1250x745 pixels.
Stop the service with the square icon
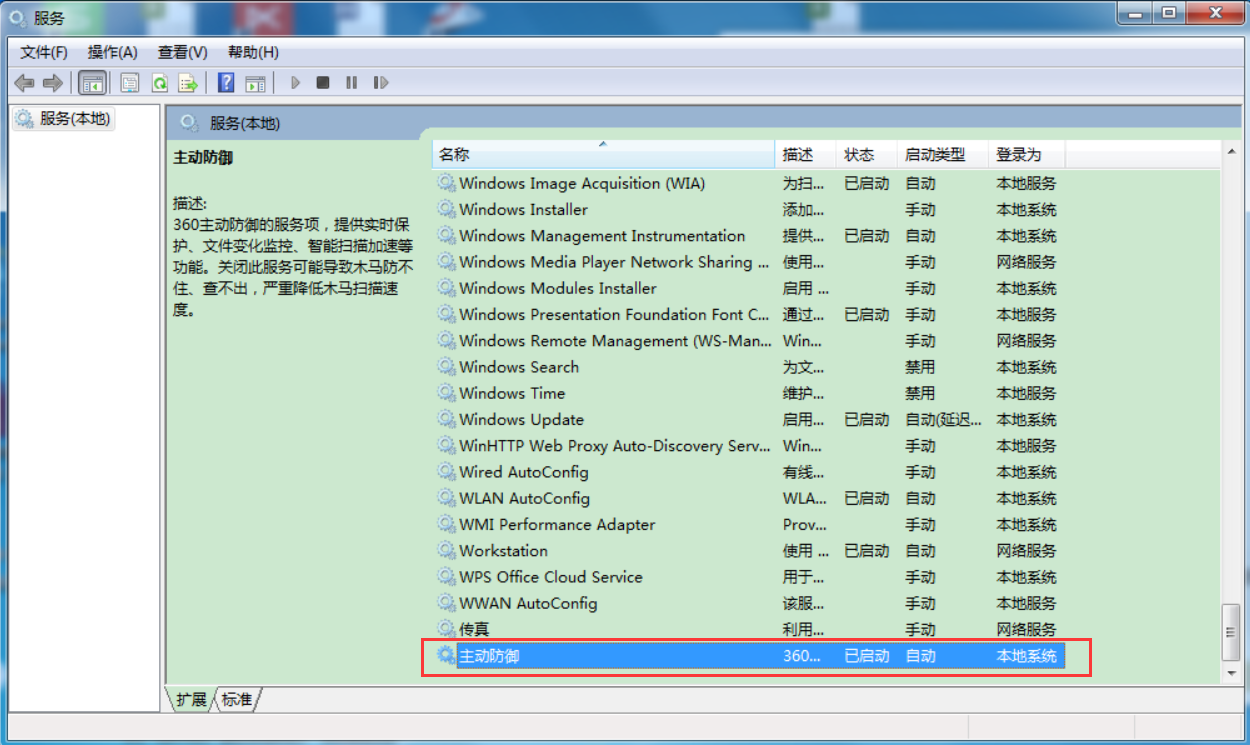point(323,83)
